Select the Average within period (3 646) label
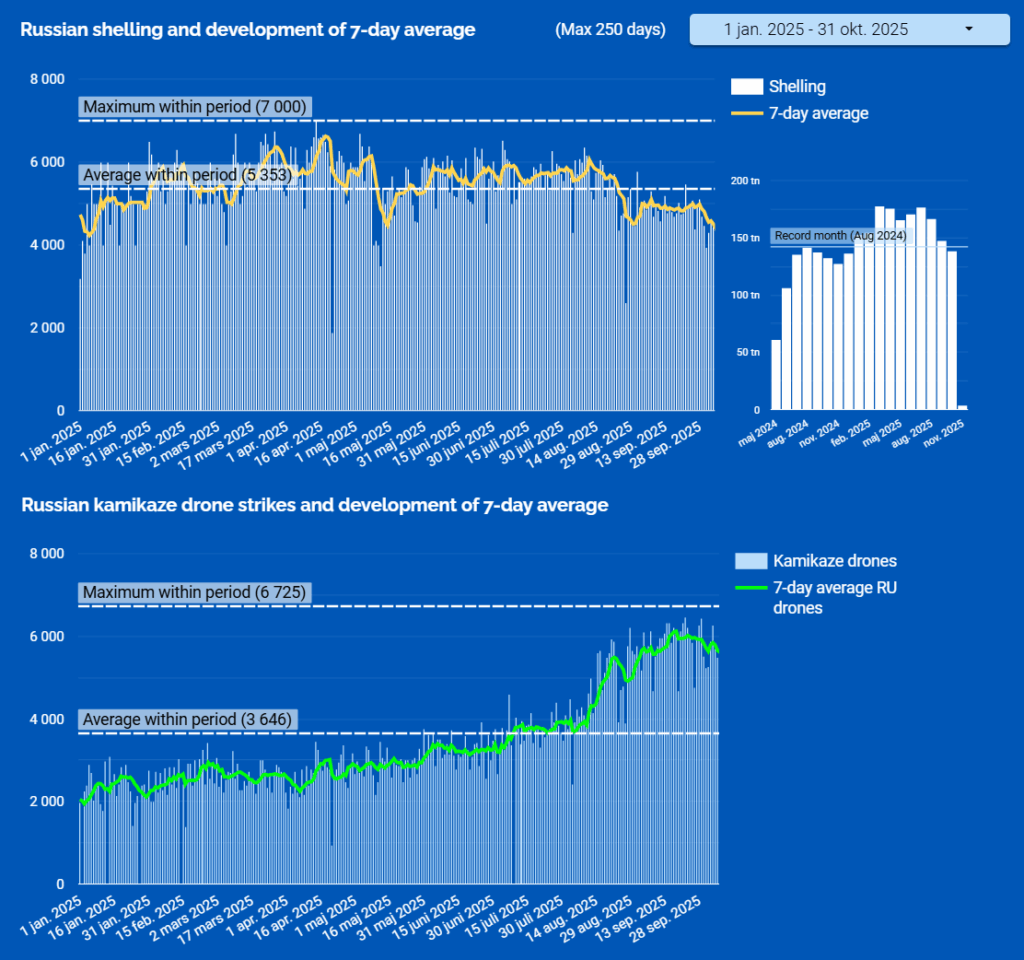This screenshot has height=960, width=1024. click(x=187, y=719)
